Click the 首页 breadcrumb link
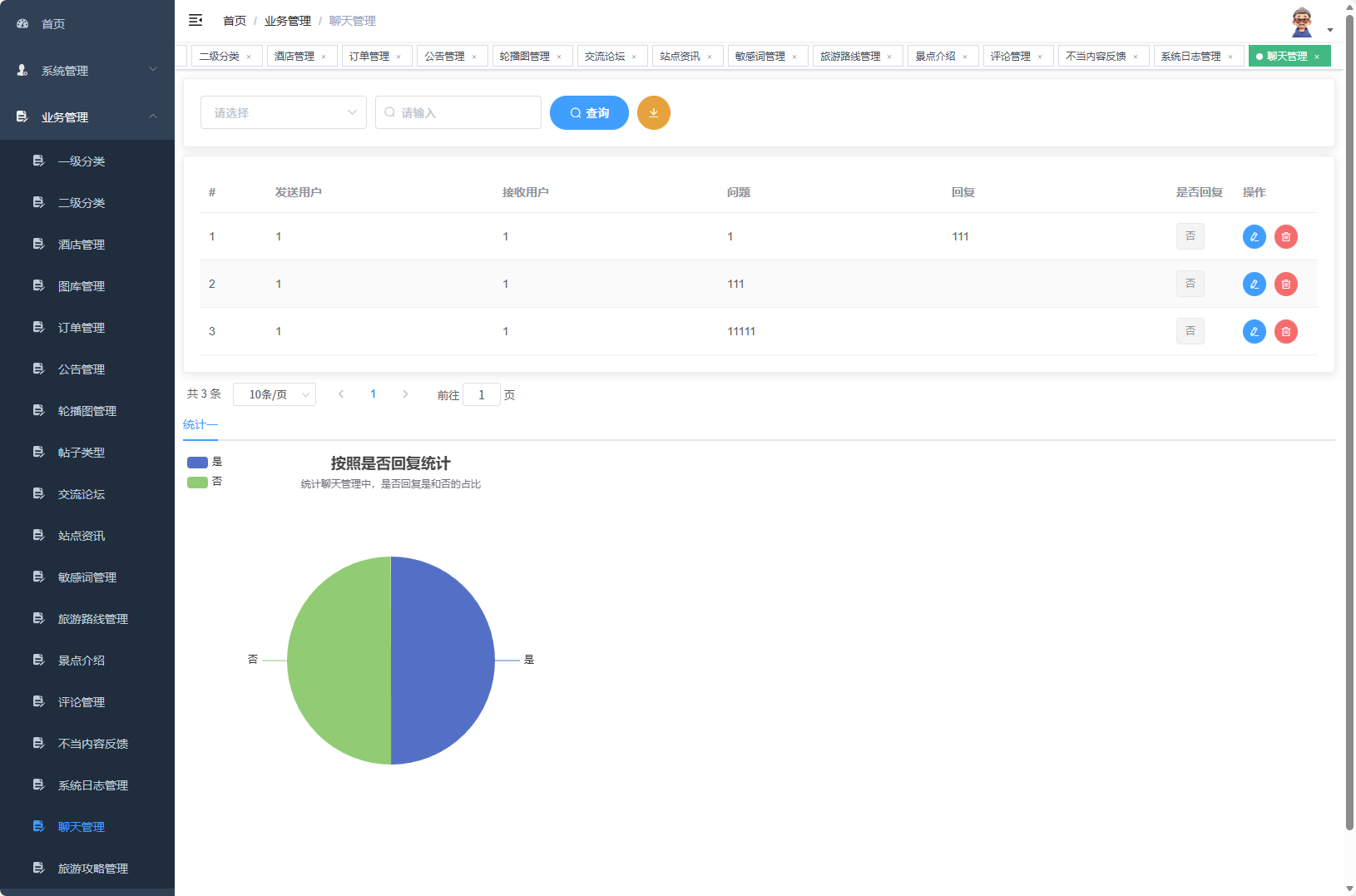 234,20
